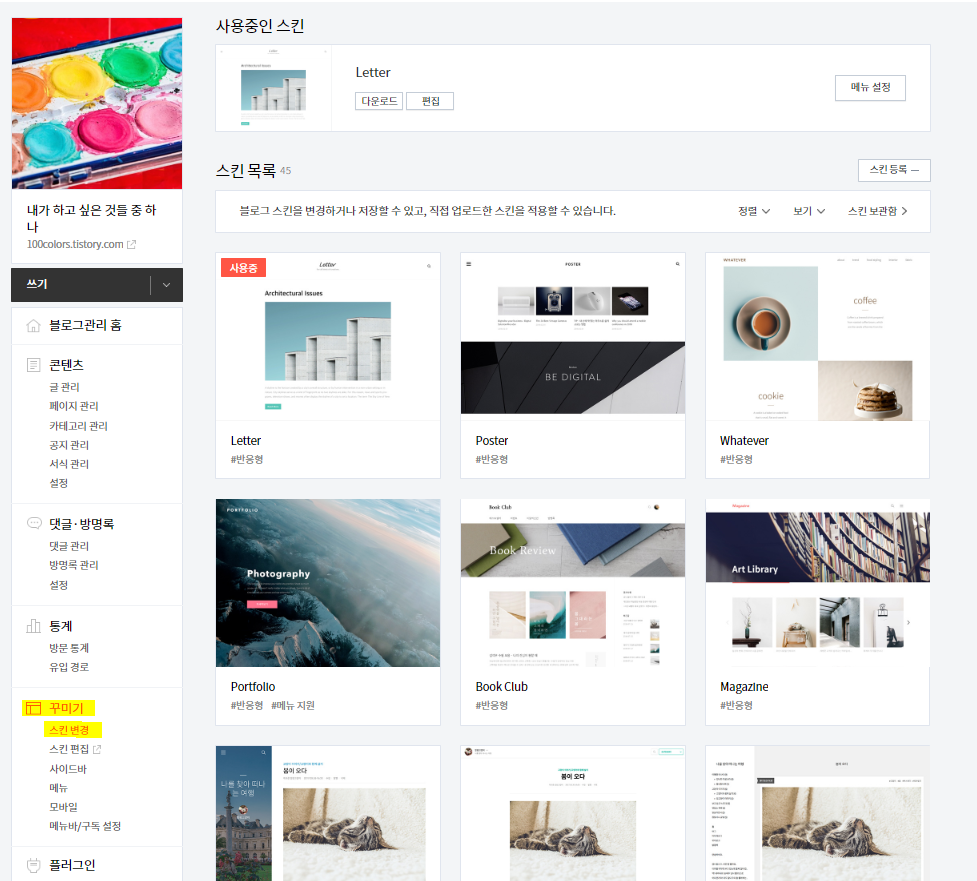Open 카테고리 관리 menu item

point(78,426)
